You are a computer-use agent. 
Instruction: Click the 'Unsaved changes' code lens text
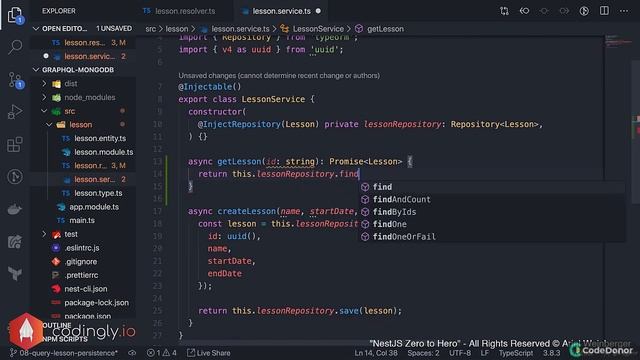(x=279, y=76)
